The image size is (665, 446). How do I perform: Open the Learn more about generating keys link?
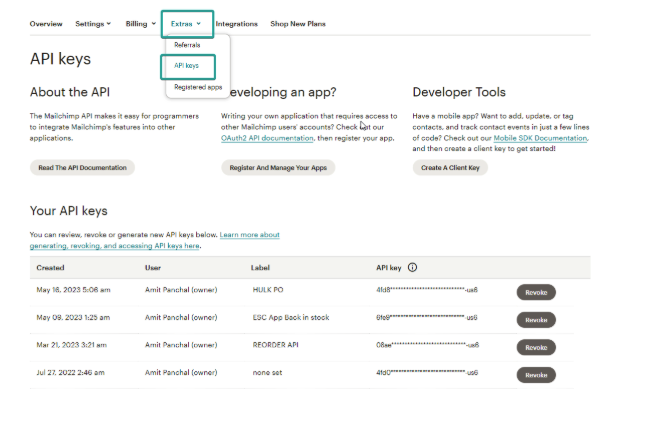coord(155,240)
